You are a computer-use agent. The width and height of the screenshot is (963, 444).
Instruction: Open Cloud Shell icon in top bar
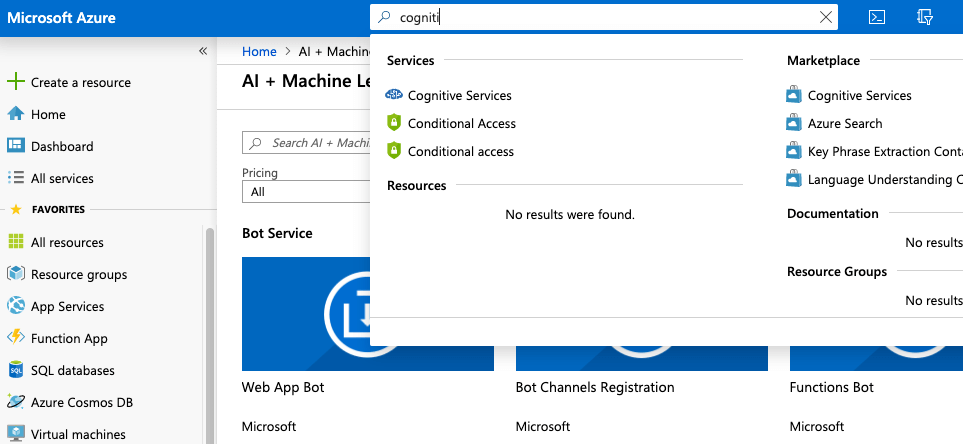point(876,17)
